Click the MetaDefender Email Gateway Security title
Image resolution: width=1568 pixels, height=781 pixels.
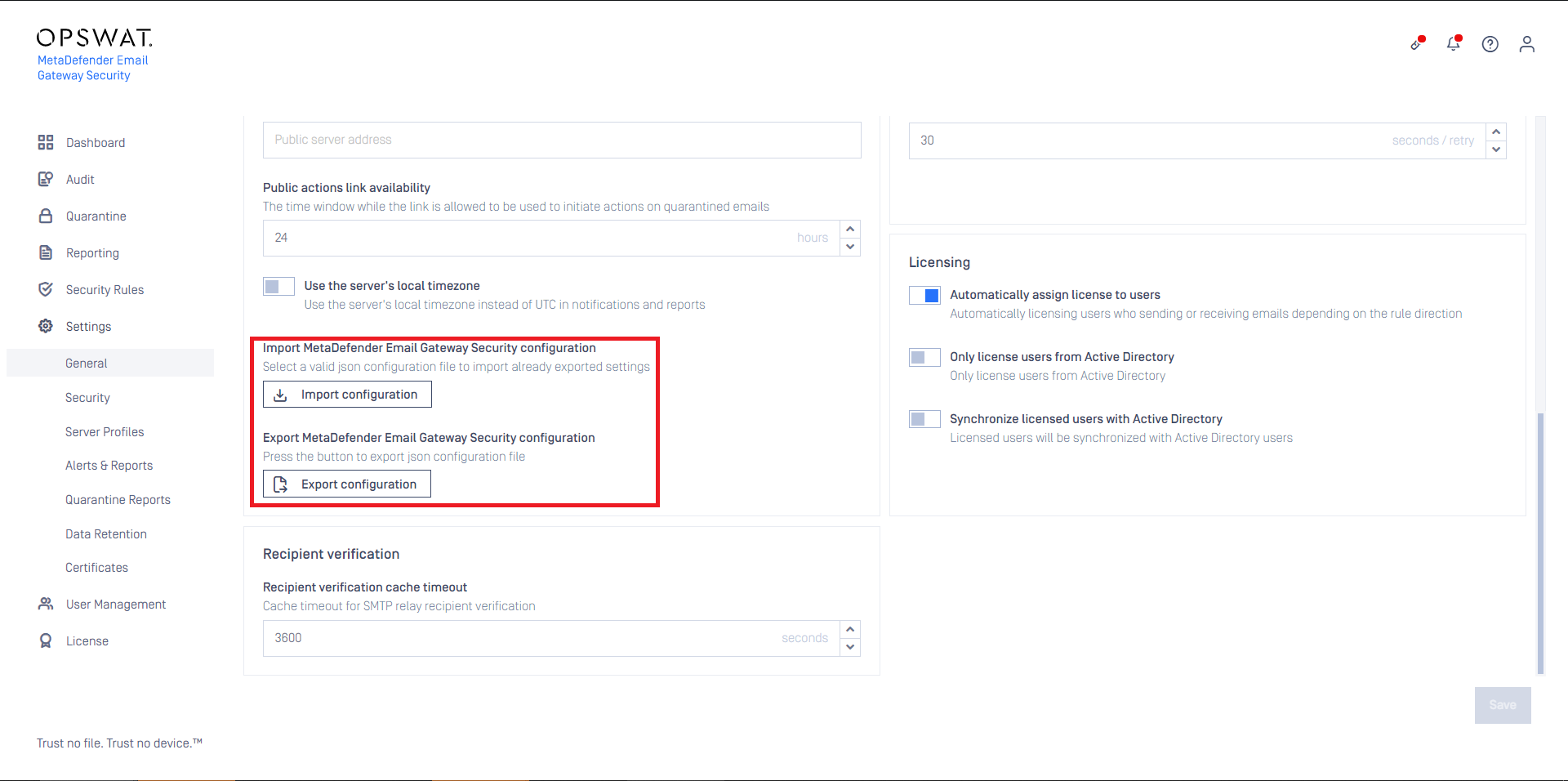[92, 68]
